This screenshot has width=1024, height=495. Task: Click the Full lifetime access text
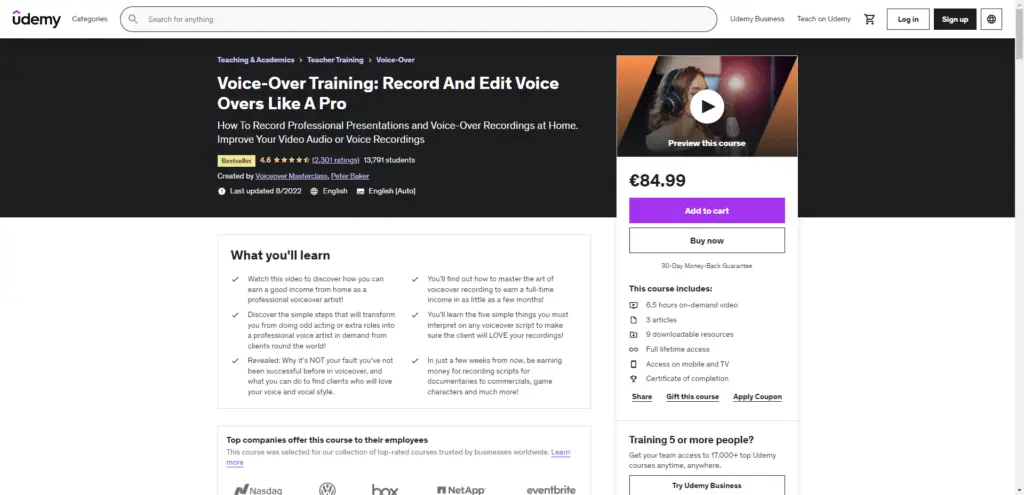pyautogui.click(x=678, y=349)
